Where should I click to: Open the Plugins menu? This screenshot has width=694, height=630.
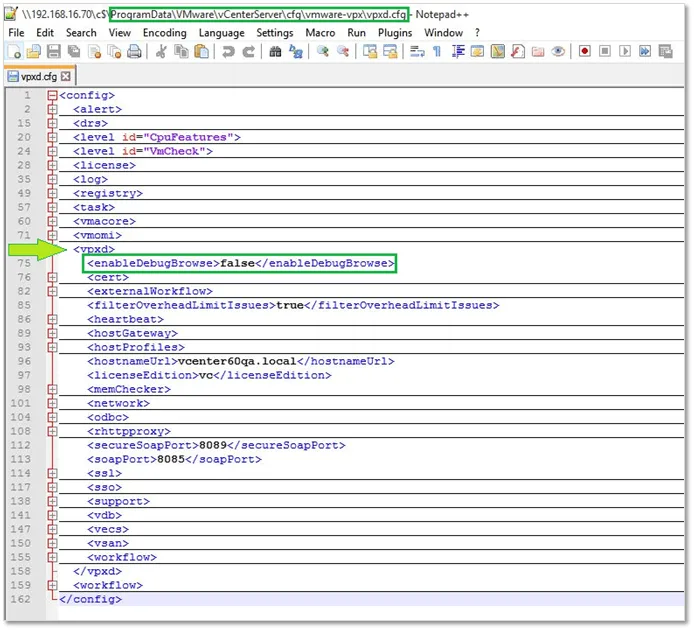[395, 33]
